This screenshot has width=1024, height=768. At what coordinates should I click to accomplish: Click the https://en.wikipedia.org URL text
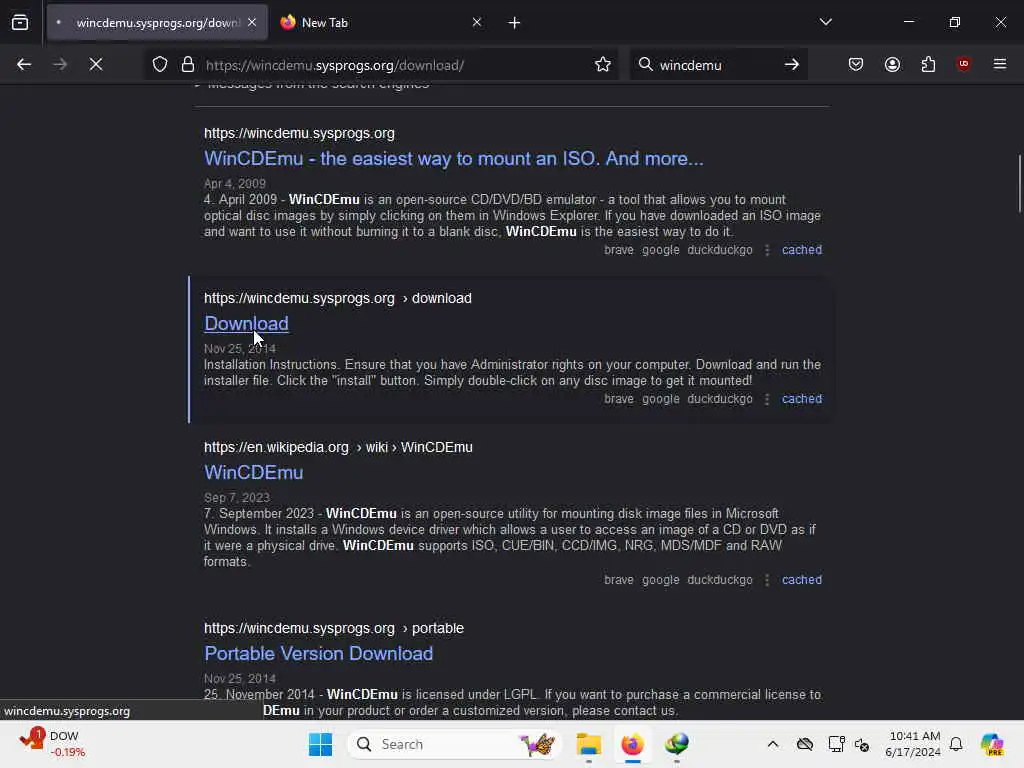click(x=276, y=447)
